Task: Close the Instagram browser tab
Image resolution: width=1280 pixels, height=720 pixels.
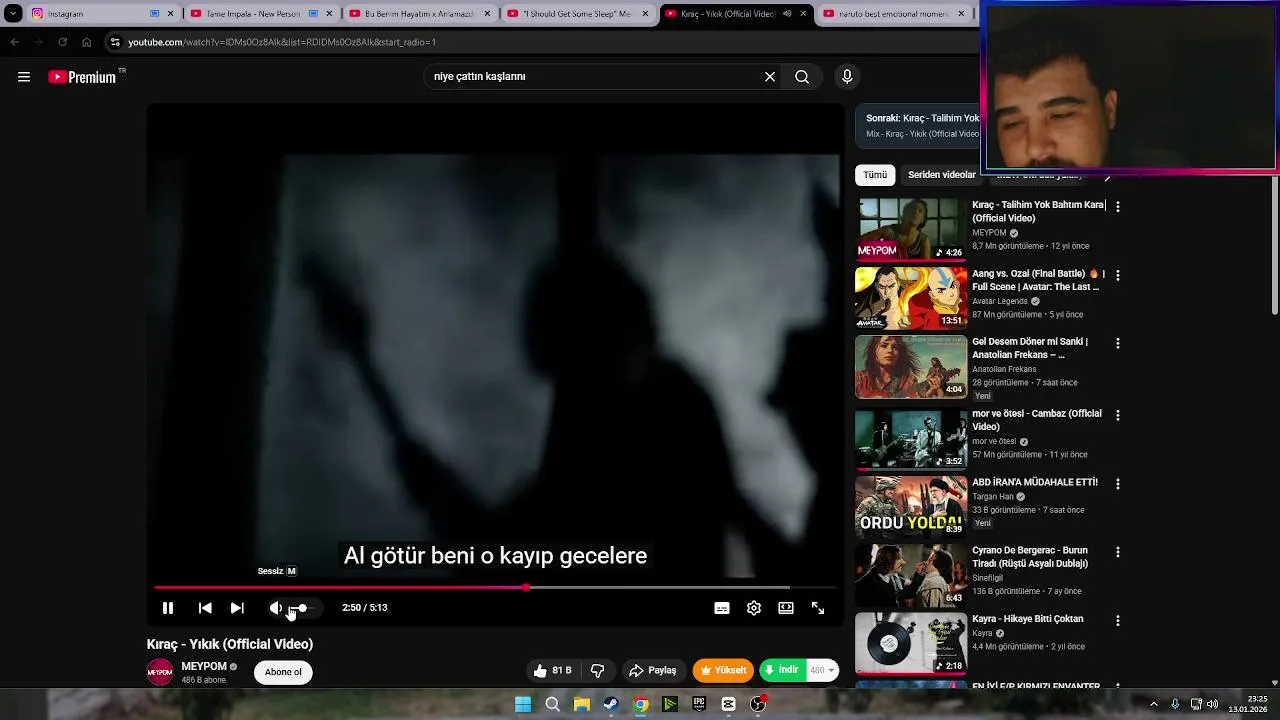Action: coord(170,14)
